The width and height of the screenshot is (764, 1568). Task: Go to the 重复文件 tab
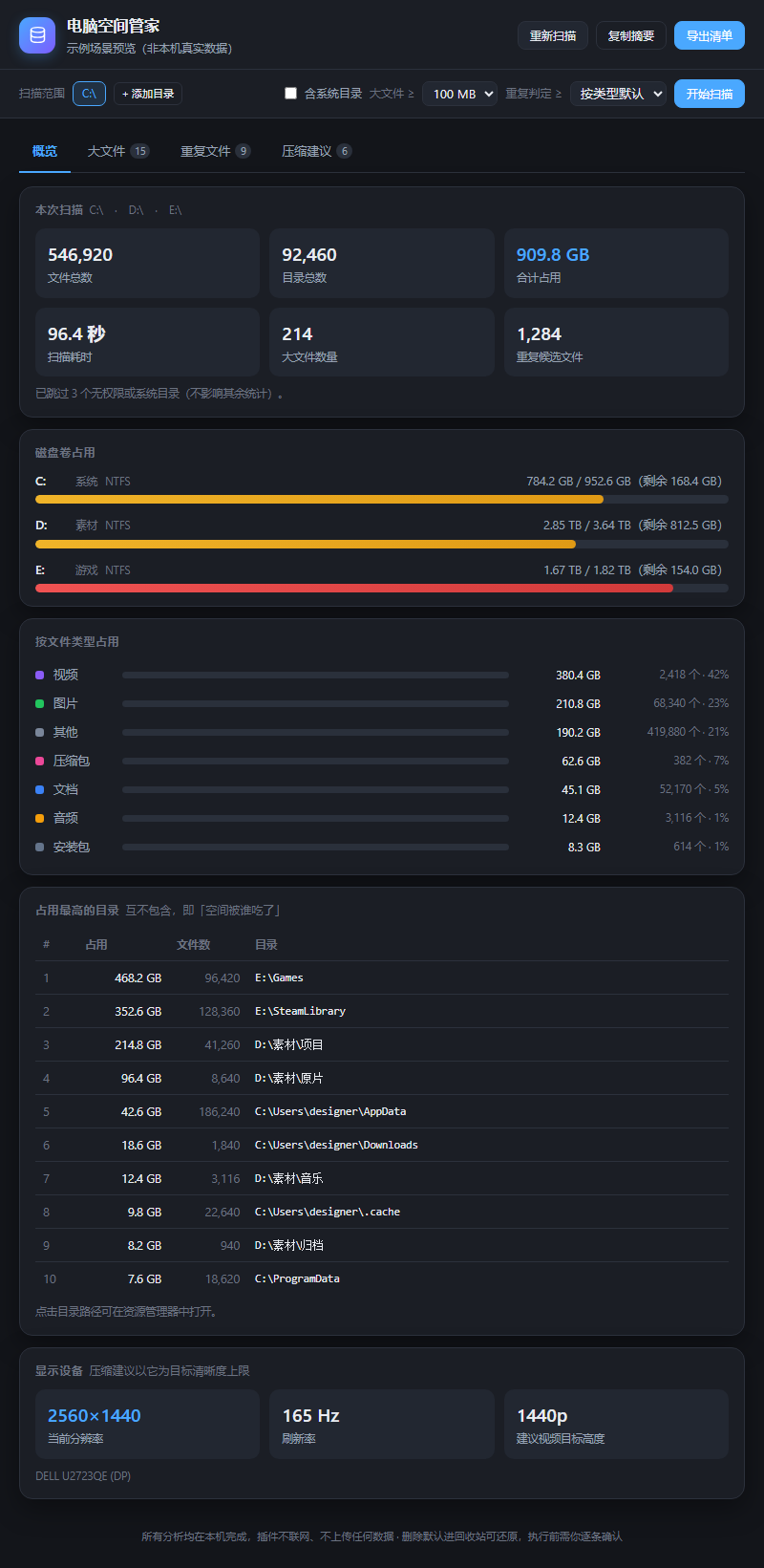[216, 151]
